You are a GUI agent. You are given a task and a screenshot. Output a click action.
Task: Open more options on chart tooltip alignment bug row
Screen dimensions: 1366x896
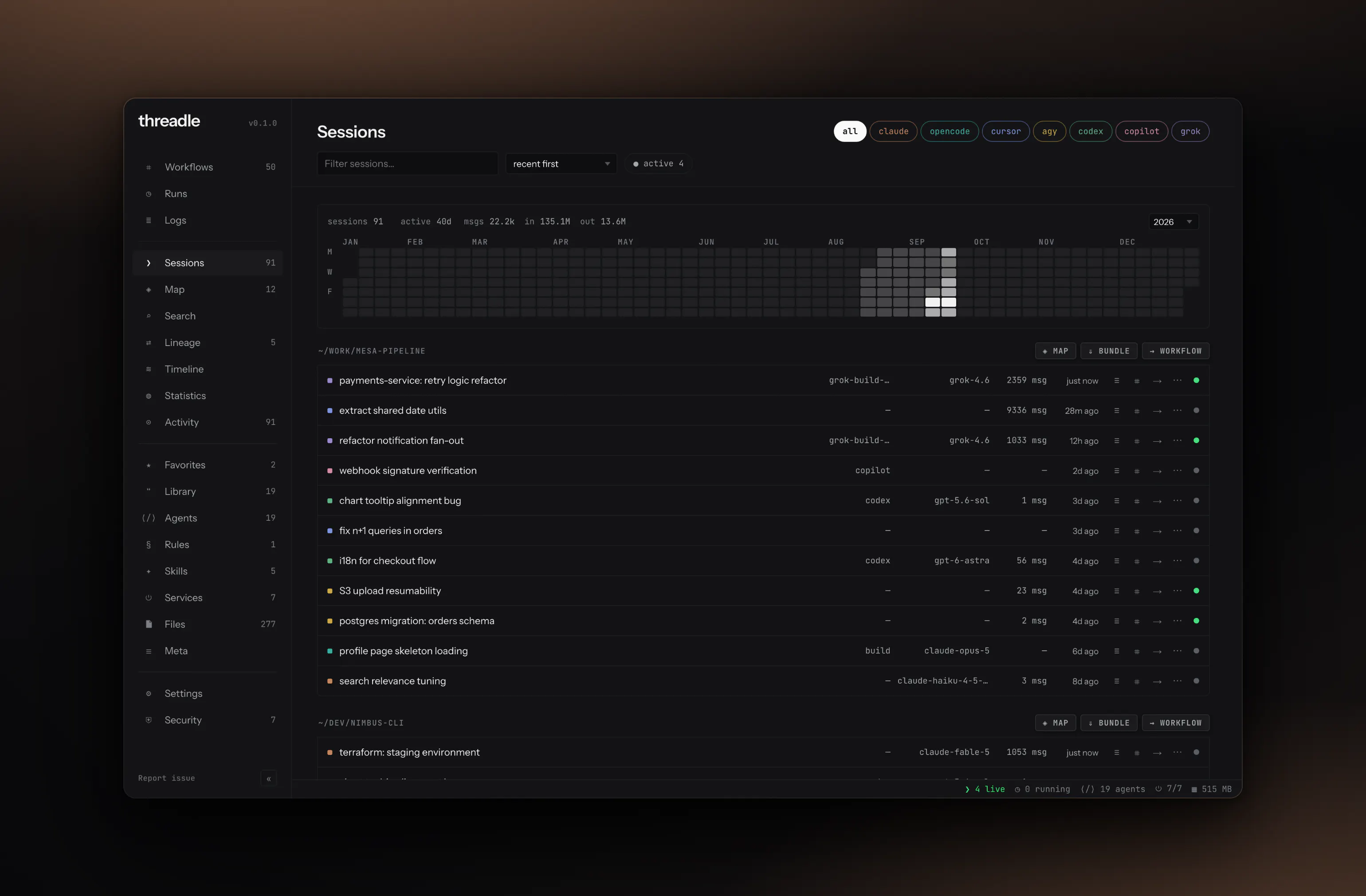pos(1177,500)
